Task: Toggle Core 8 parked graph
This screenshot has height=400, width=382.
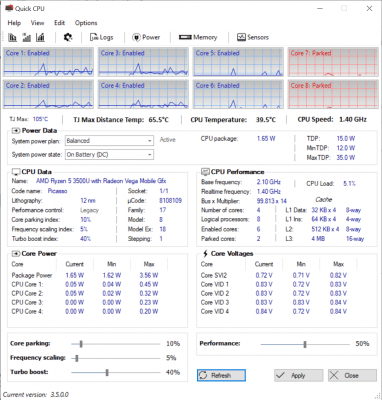Action: click(333, 94)
